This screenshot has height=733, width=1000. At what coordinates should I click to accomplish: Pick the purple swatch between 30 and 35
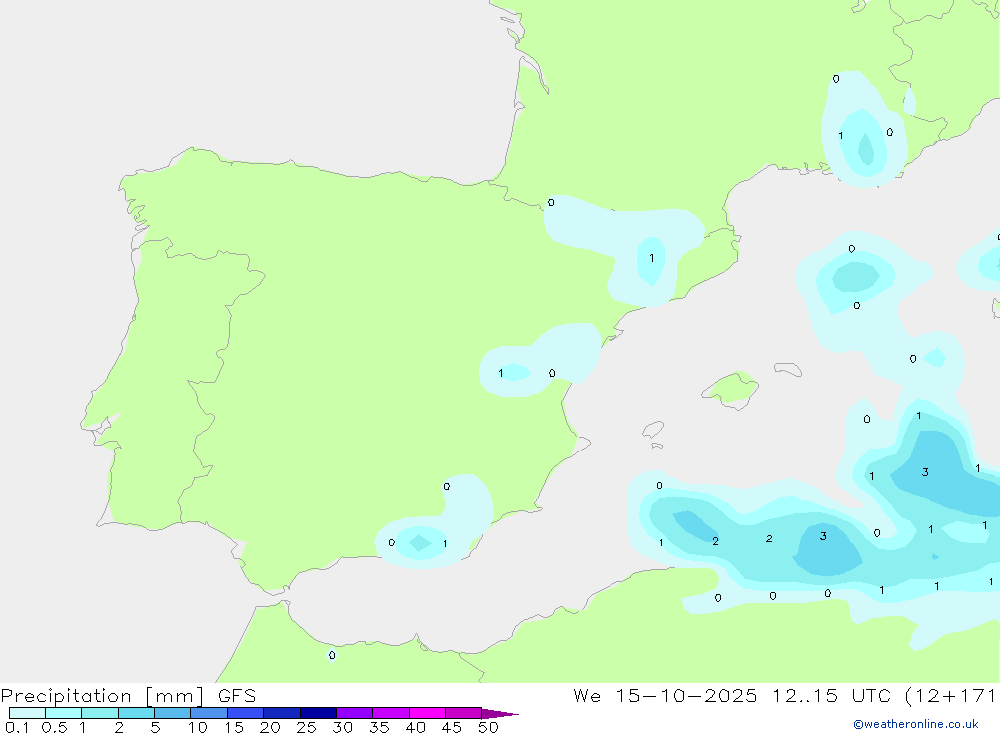click(x=355, y=713)
